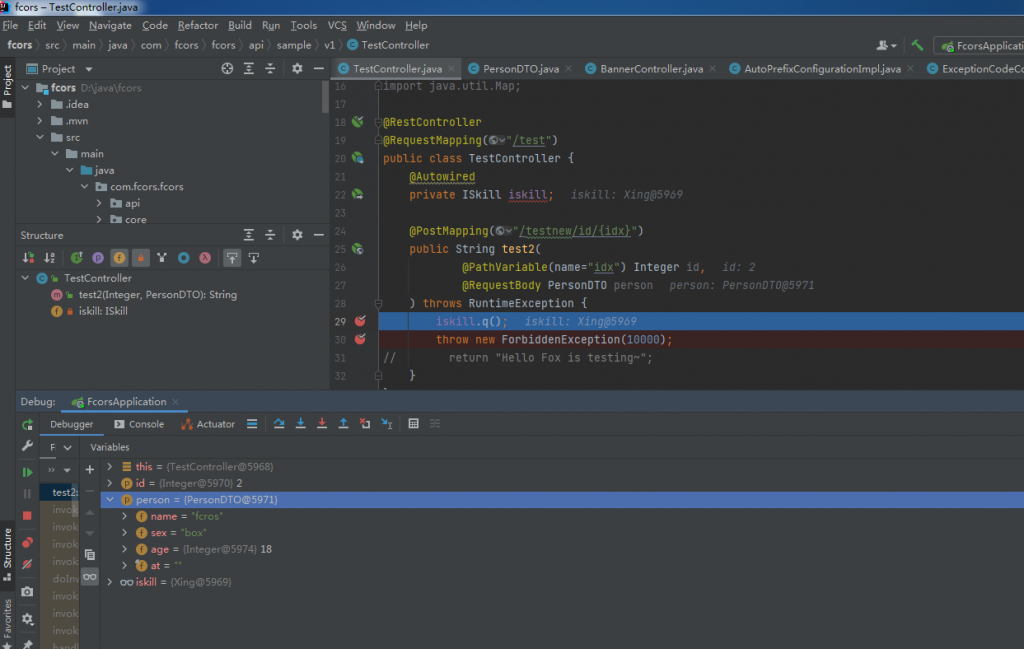Viewport: 1024px width, 649px height.
Task: Click Expand All icon in Project toolbar
Action: tap(249, 69)
